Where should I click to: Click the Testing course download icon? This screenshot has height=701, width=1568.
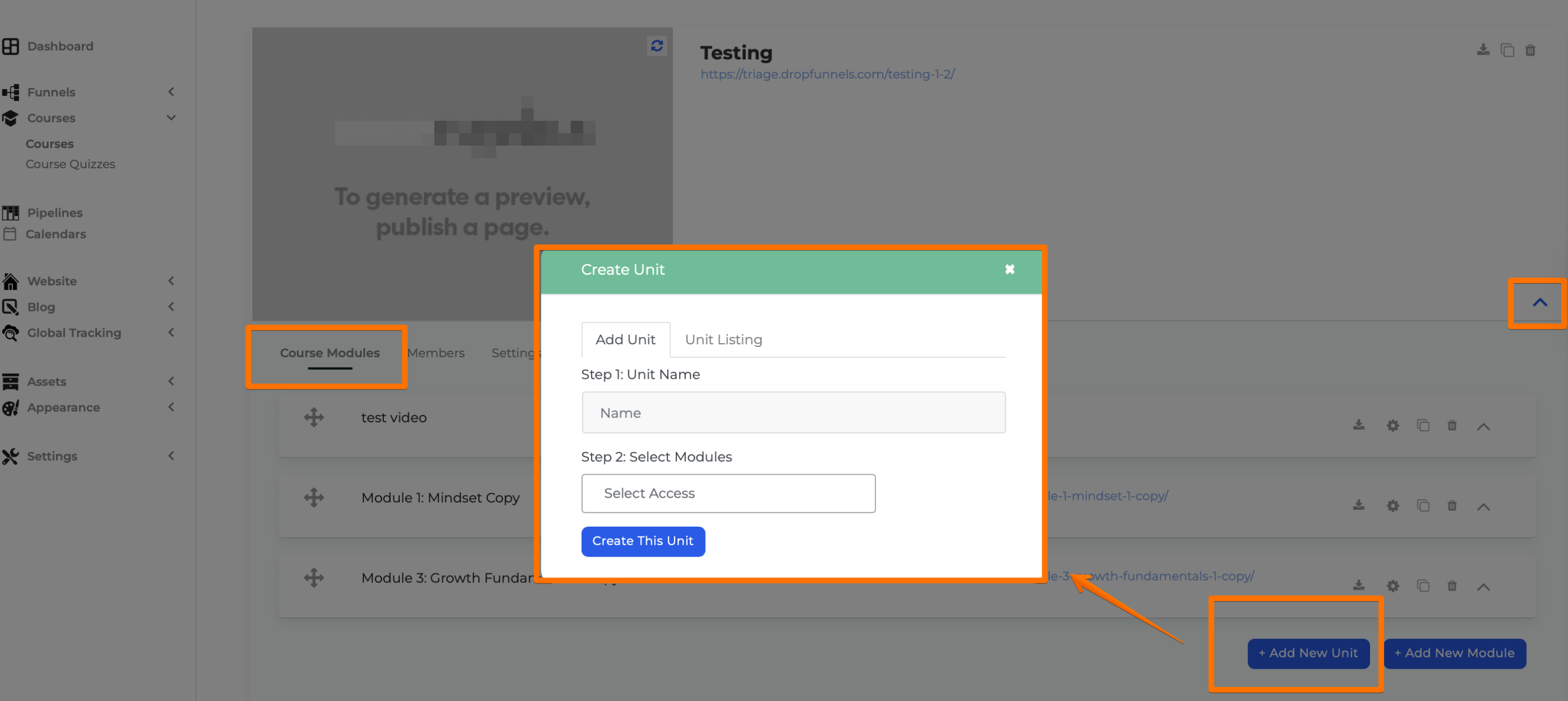click(x=1483, y=50)
